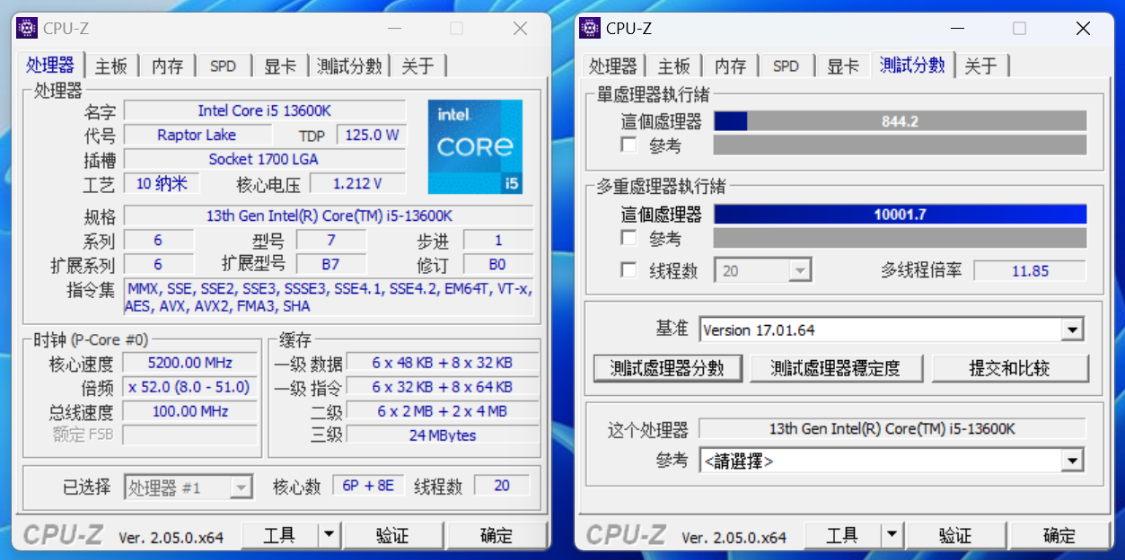Click single-thread reference empty gray bar
This screenshot has height=560, width=1125.
(900, 145)
